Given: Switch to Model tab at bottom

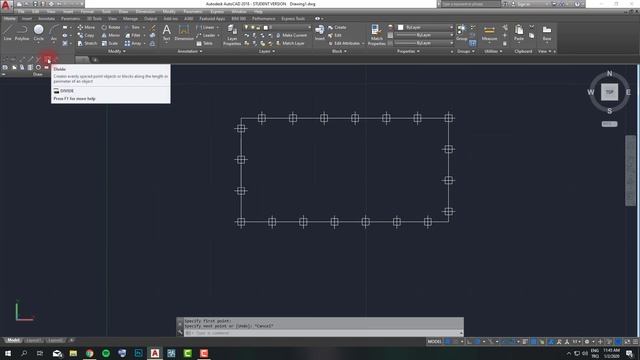Looking at the screenshot, I should click(x=13, y=340).
